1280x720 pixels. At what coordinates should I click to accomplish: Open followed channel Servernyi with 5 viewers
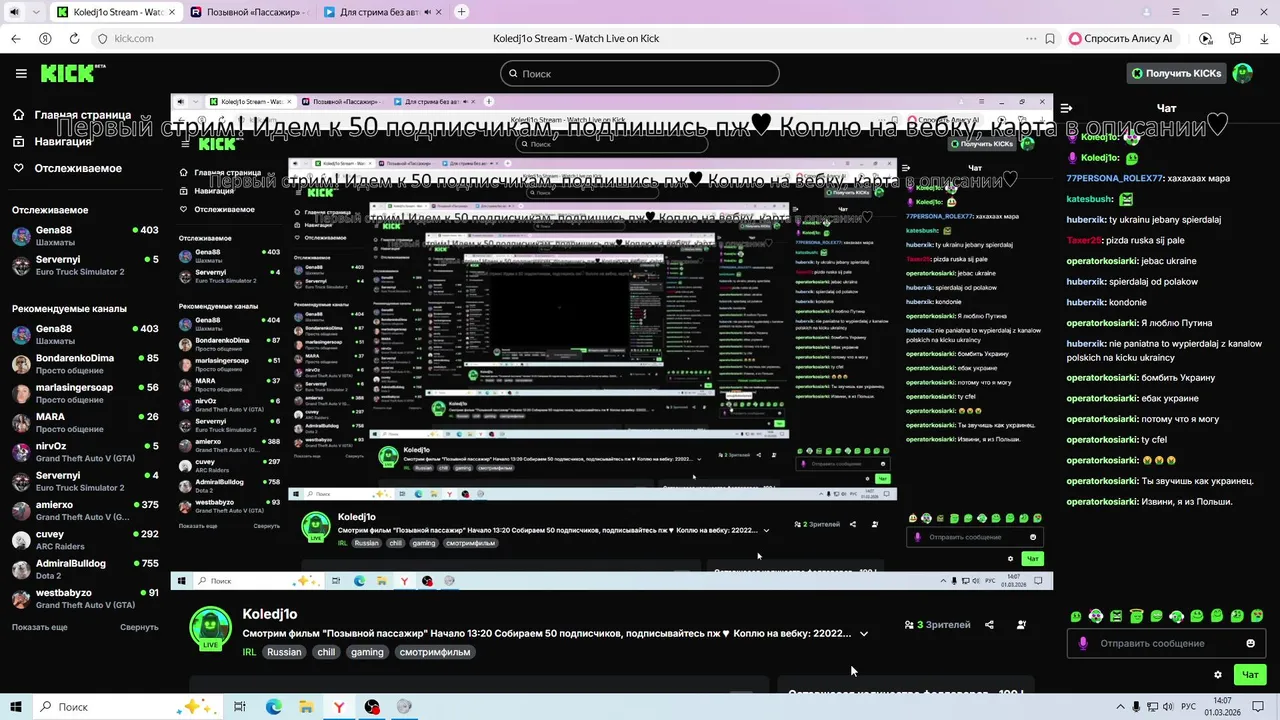[x=85, y=265]
